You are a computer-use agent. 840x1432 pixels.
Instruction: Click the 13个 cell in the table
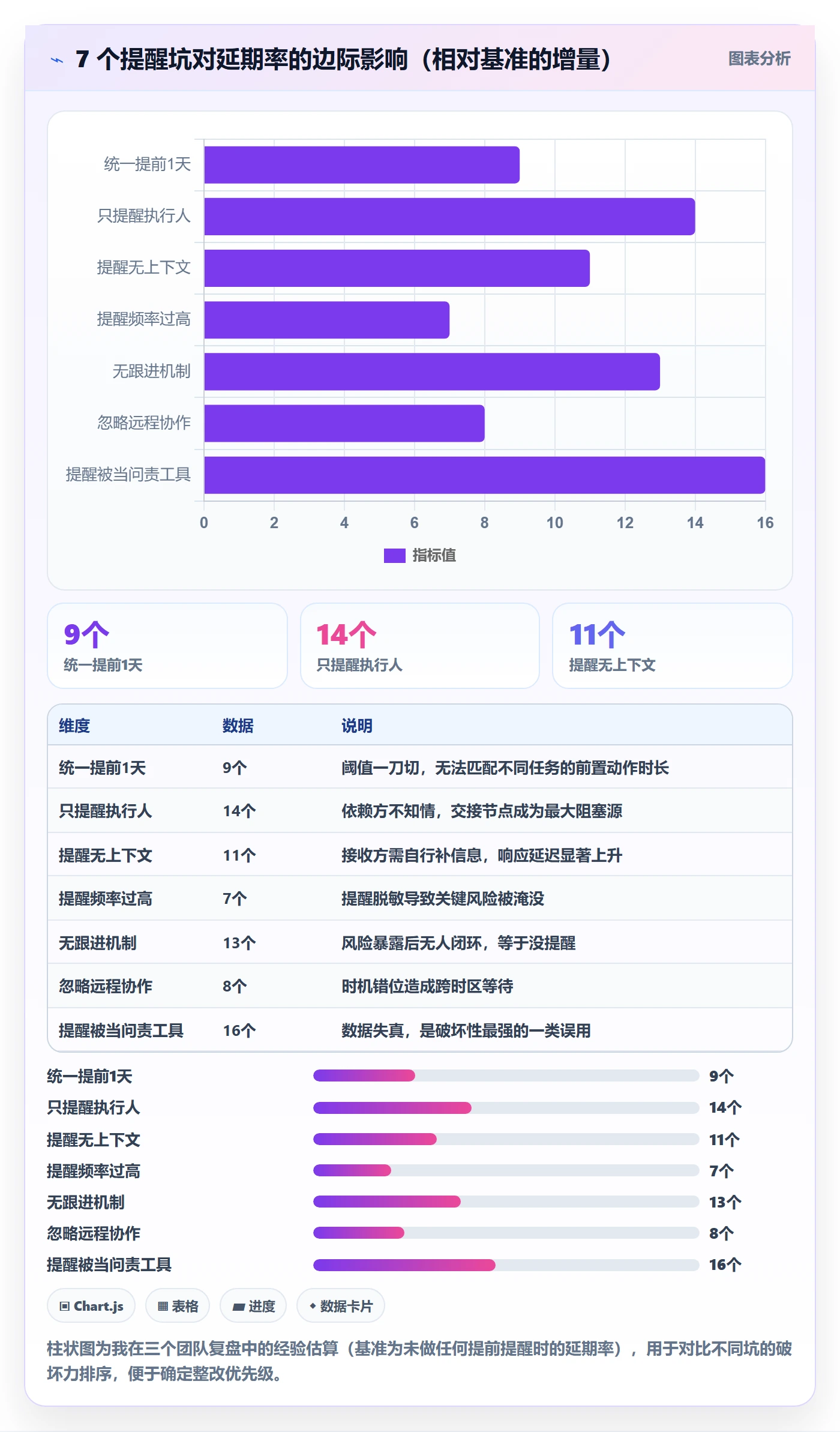pyautogui.click(x=239, y=943)
